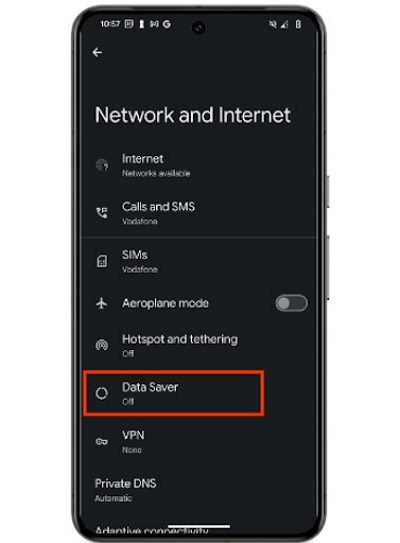400x543 pixels.
Task: Open SIMs Vodafone settings
Action: coord(199,261)
